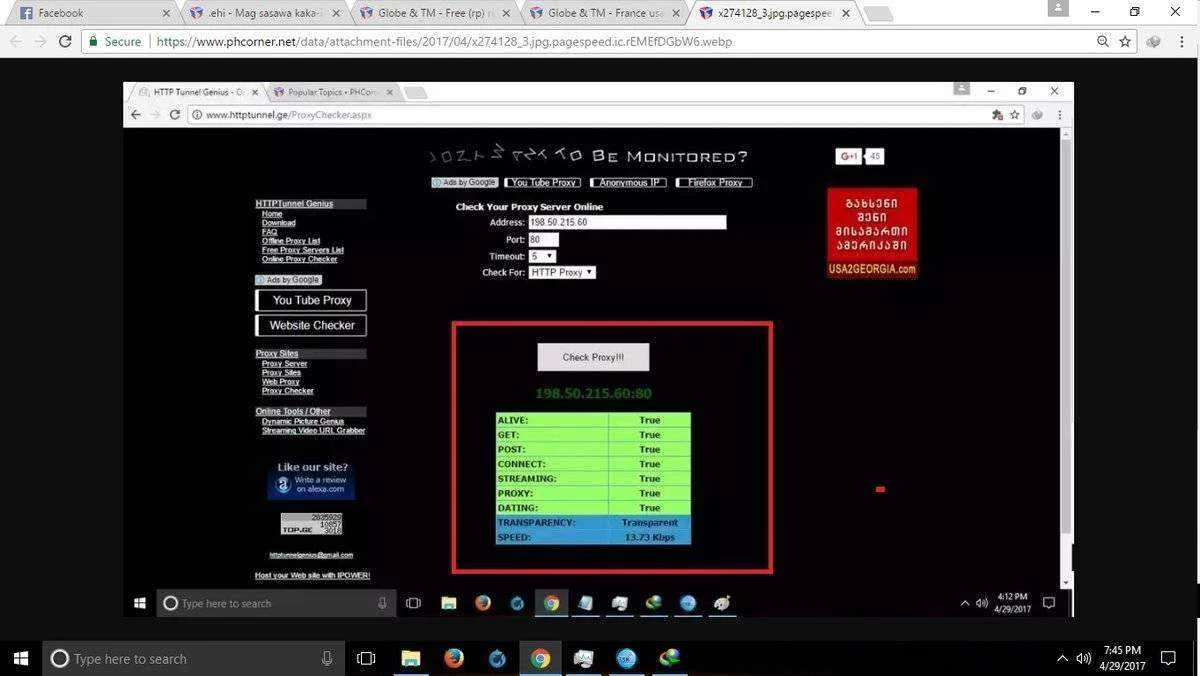Click the Chrome icon on the outer taskbar
Image resolution: width=1200 pixels, height=676 pixels.
coord(540,658)
